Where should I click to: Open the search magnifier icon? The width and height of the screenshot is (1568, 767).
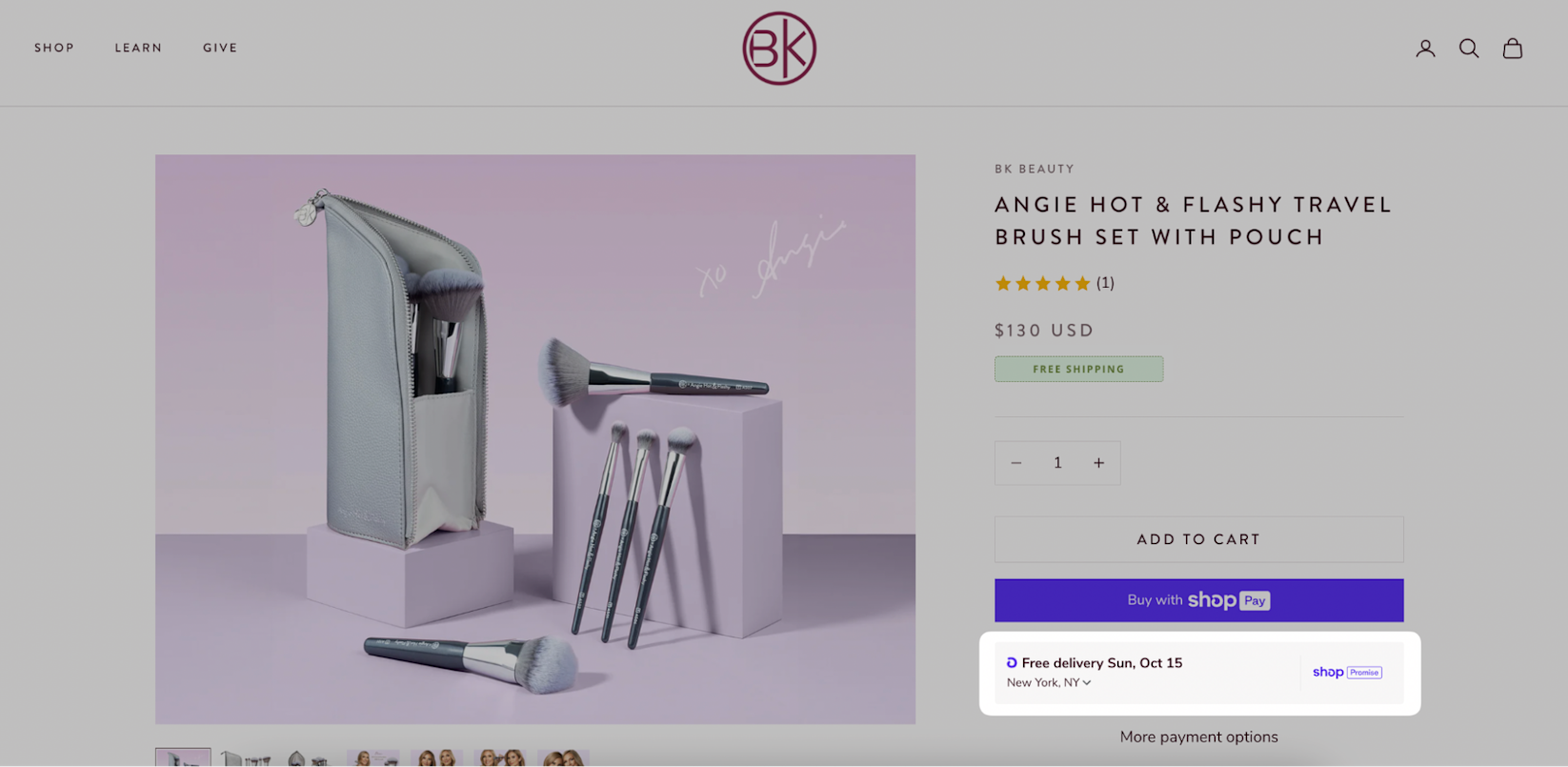[1469, 49]
